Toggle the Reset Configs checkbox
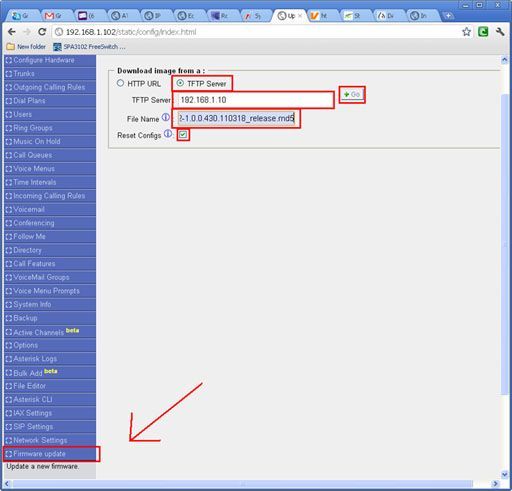This screenshot has height=491, width=512. [183, 135]
